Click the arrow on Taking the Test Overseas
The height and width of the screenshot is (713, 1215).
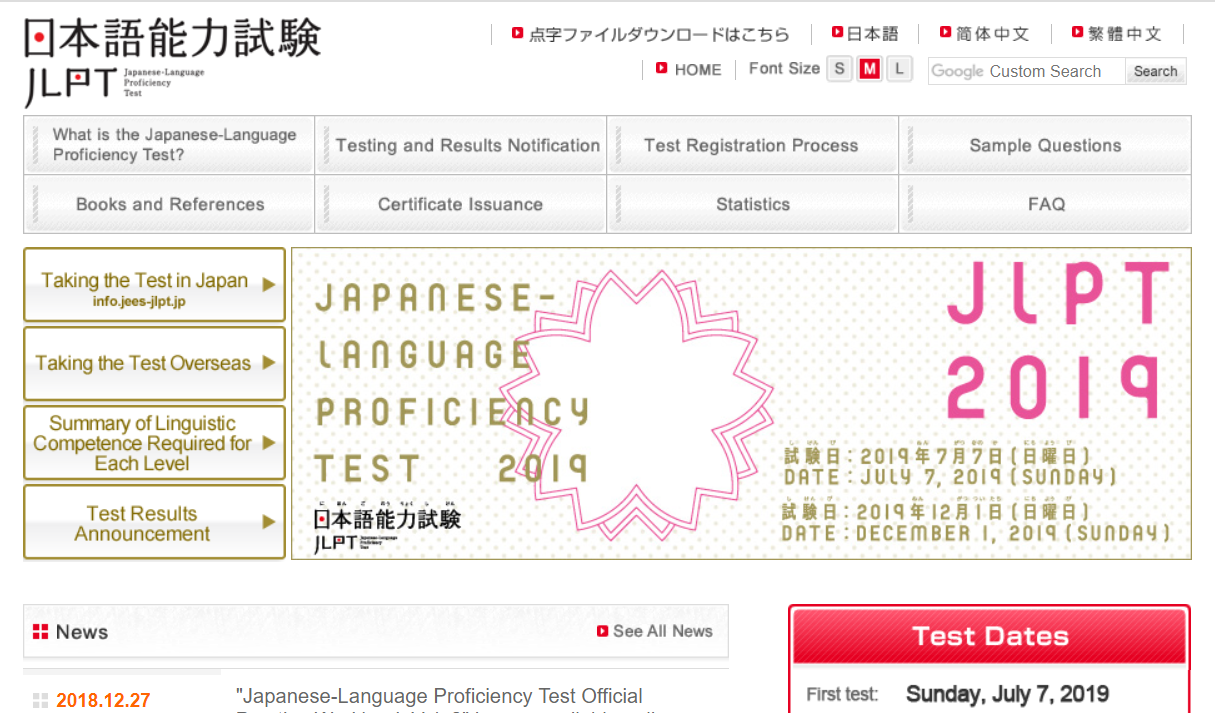coord(268,363)
